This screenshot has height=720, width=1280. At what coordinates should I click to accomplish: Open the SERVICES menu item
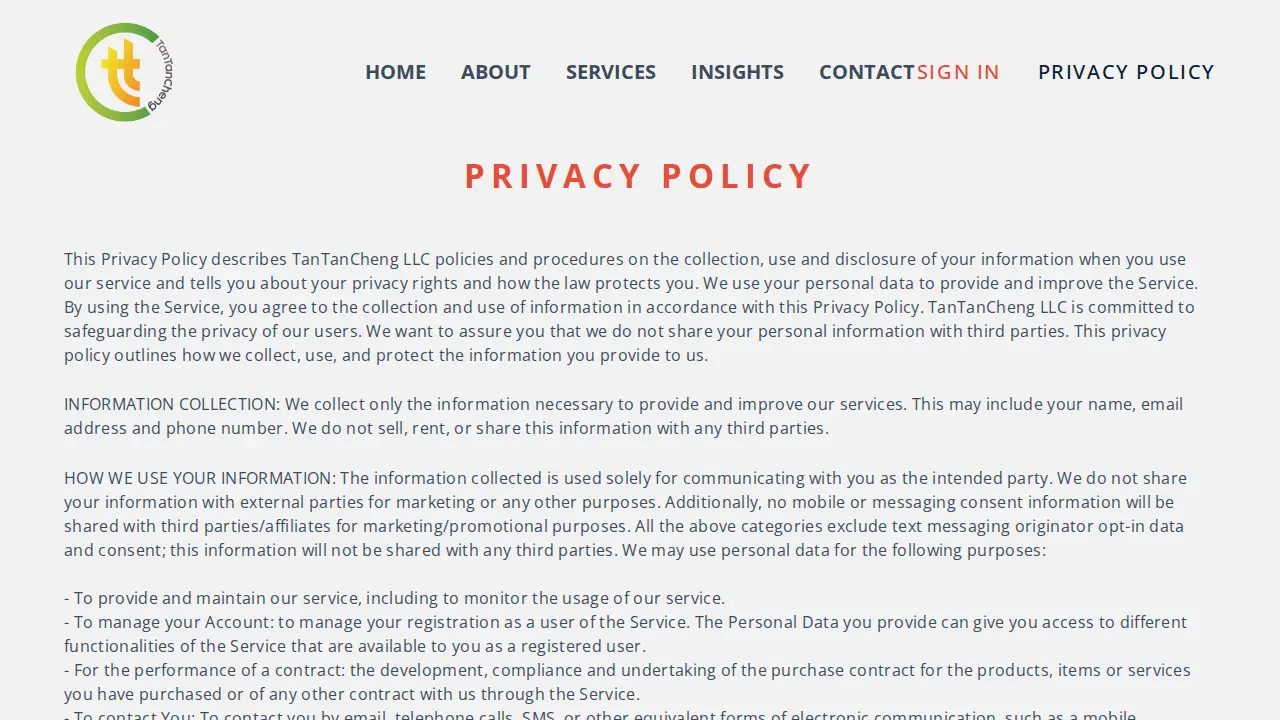pyautogui.click(x=611, y=72)
